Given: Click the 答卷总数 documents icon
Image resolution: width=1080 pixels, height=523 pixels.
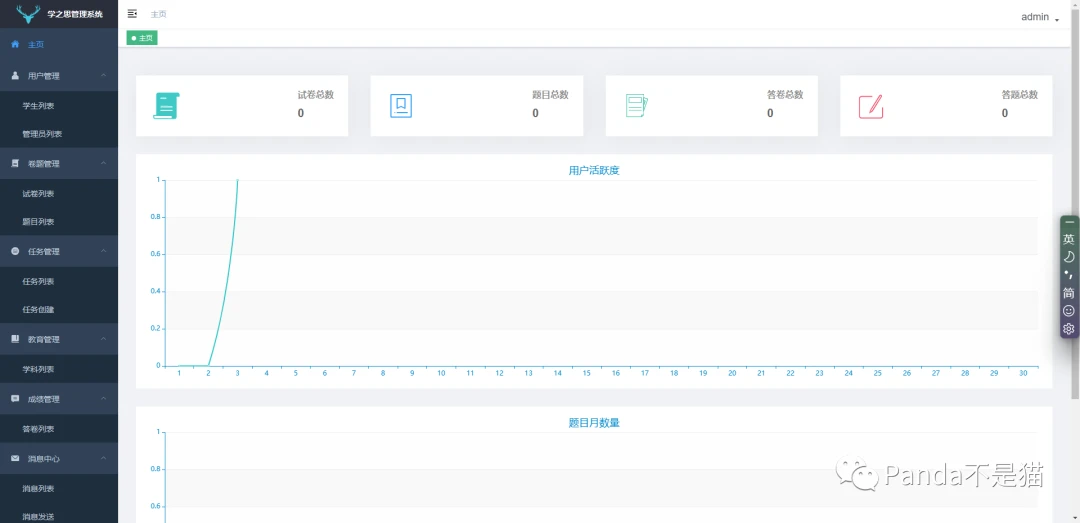Looking at the screenshot, I should coord(636,105).
